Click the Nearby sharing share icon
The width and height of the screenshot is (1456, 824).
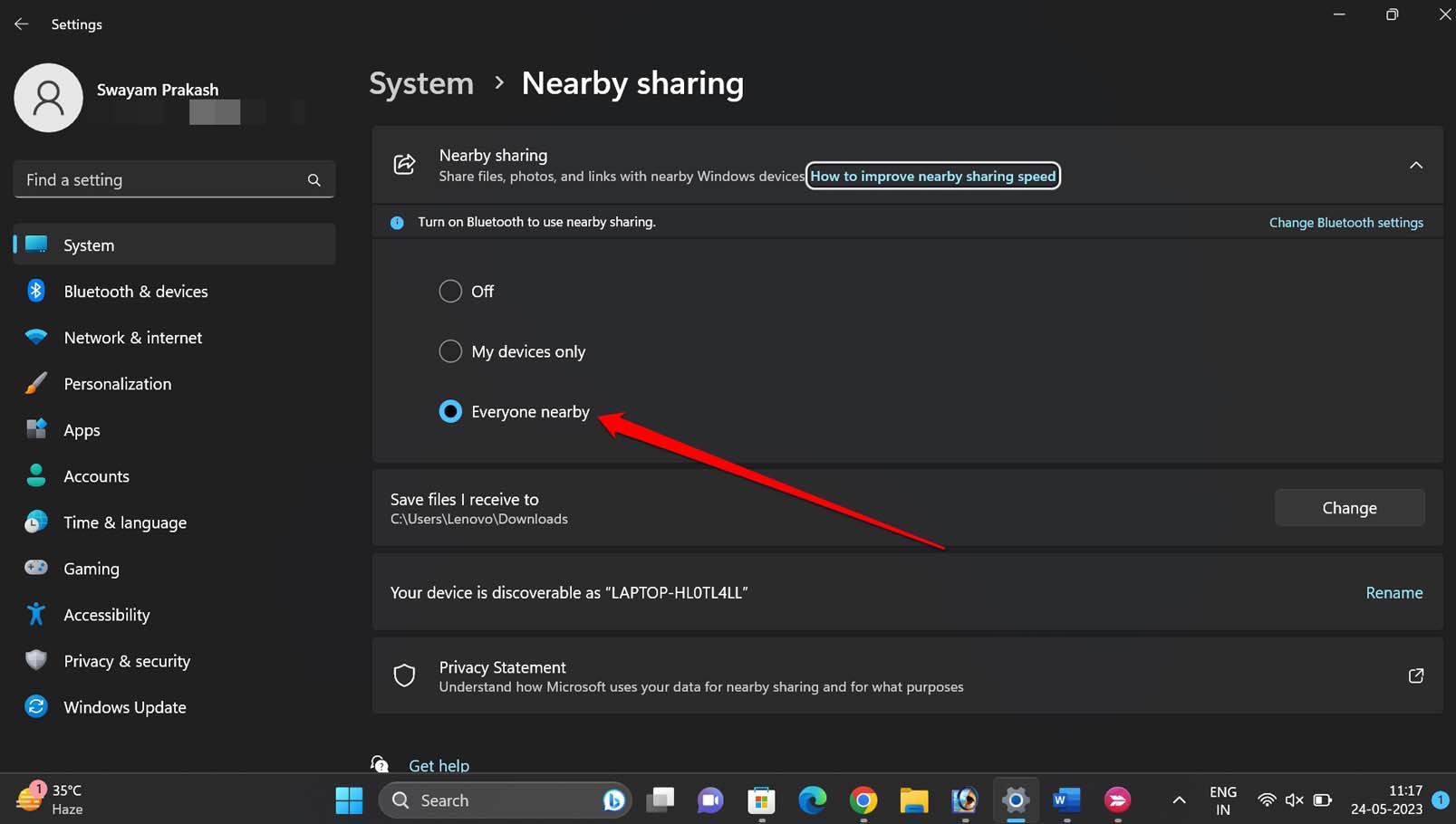tap(404, 165)
